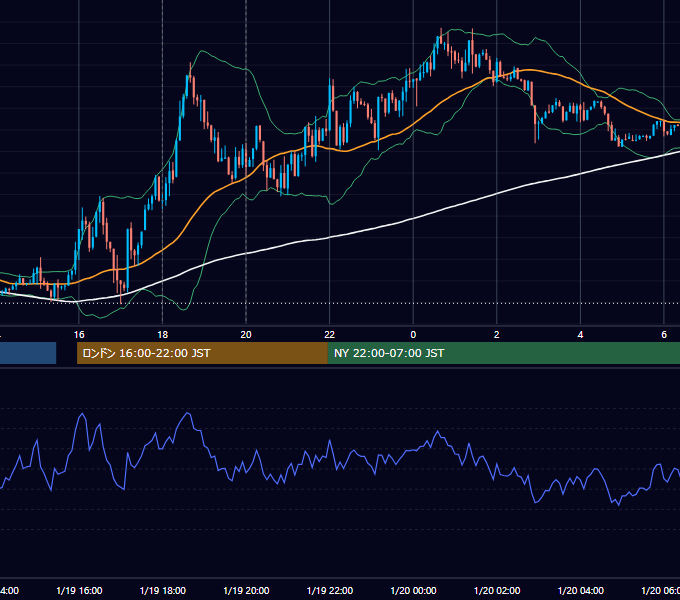Click the NY 22:00-07:00 JST session bar
This screenshot has width=680, height=600.
(x=503, y=353)
